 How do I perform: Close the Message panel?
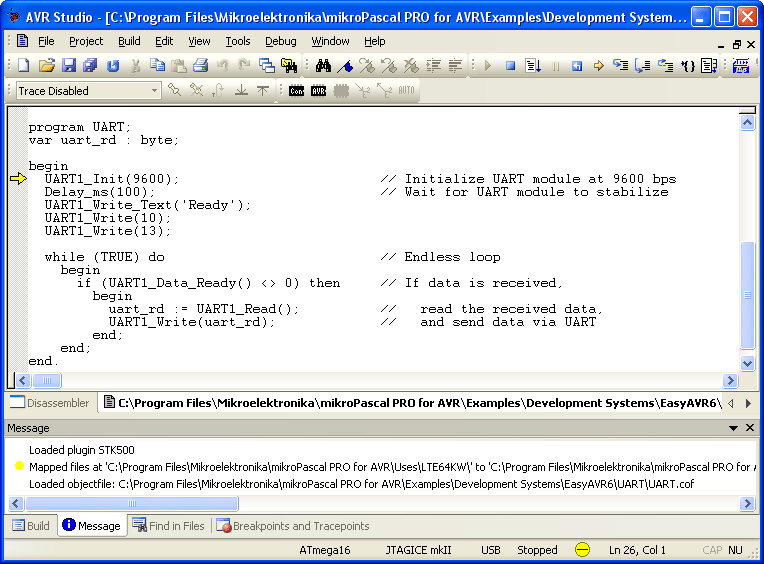(x=750, y=428)
